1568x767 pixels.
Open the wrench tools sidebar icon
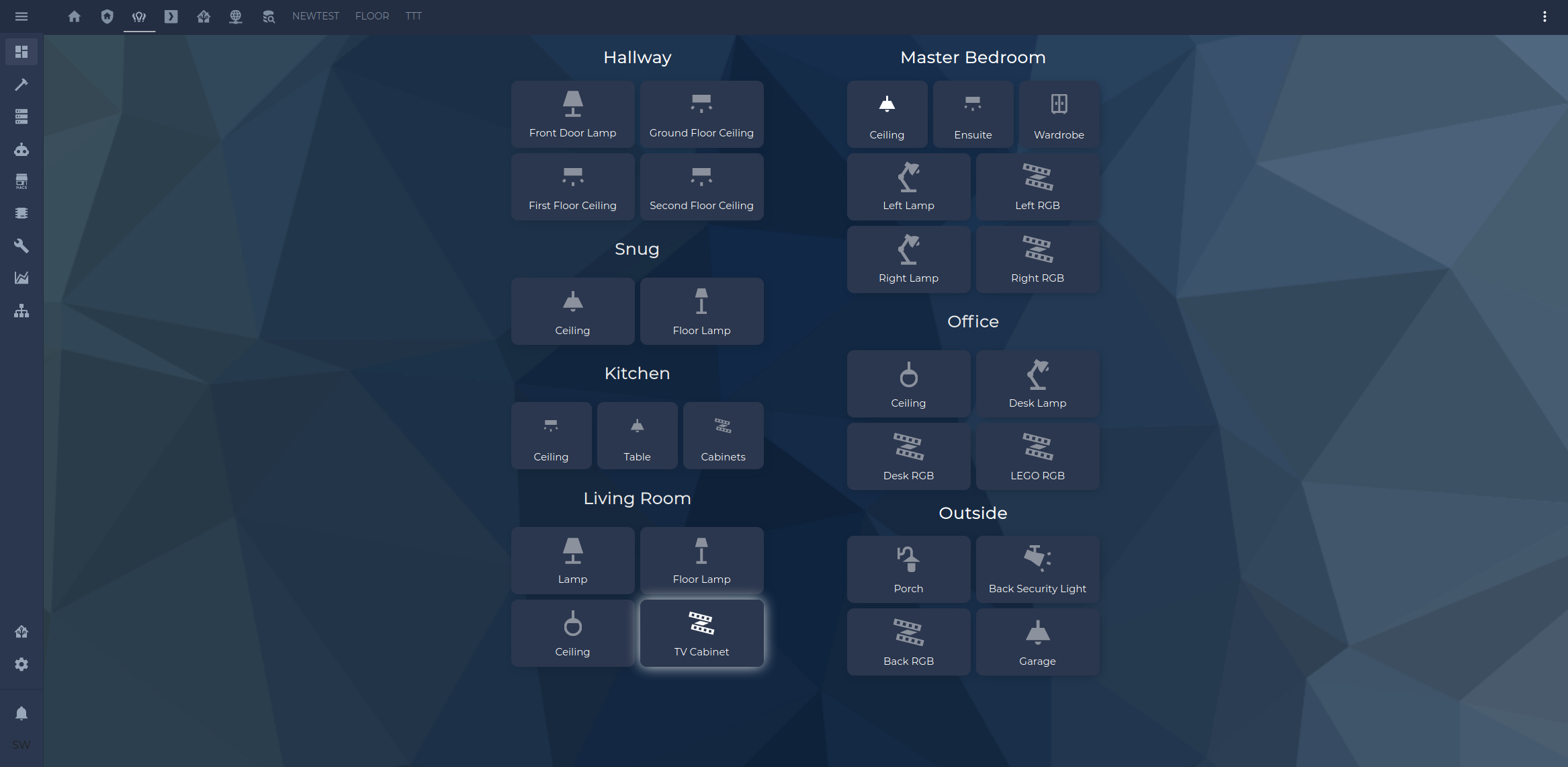(21, 245)
